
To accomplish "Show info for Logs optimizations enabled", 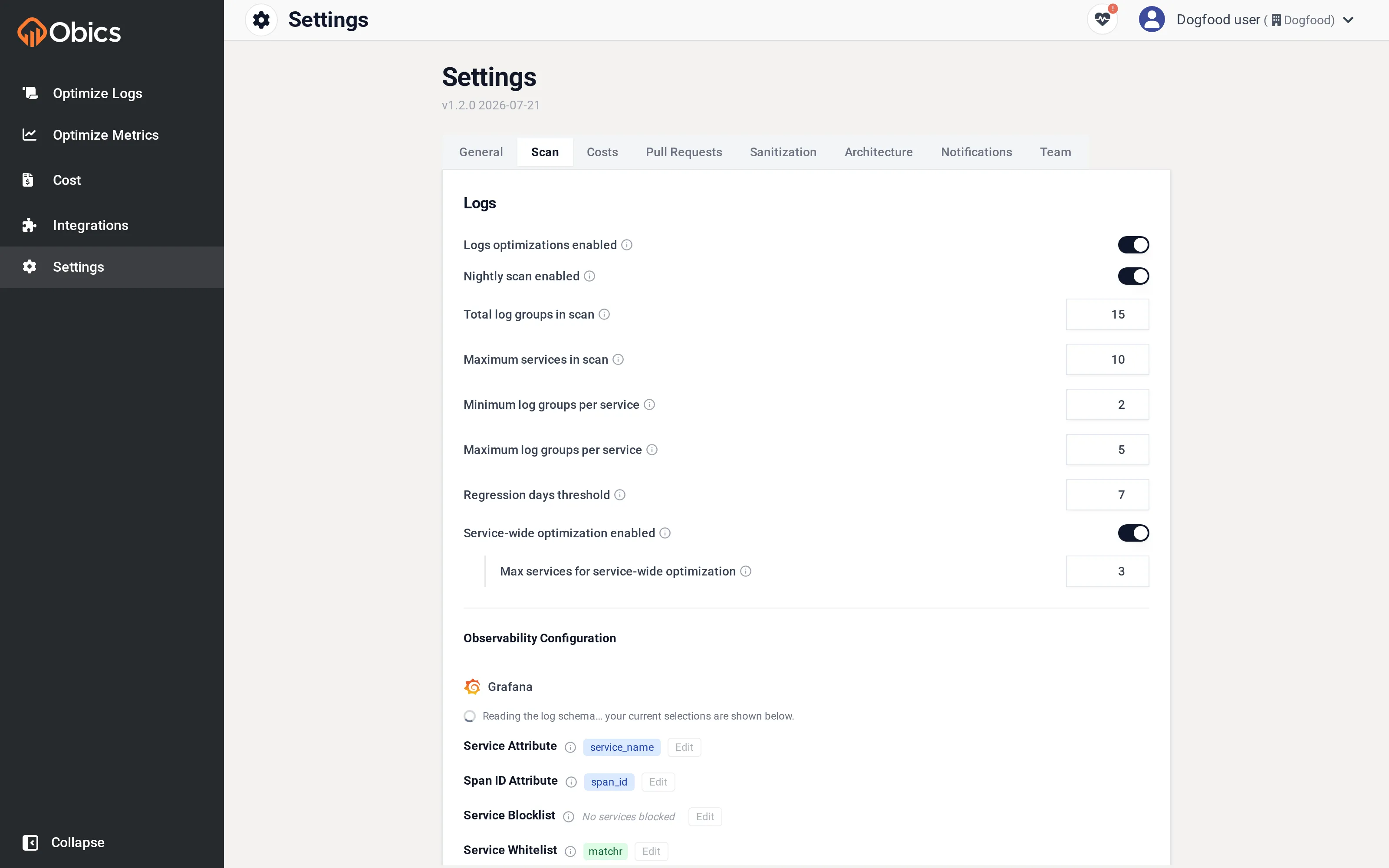I will (x=627, y=245).
